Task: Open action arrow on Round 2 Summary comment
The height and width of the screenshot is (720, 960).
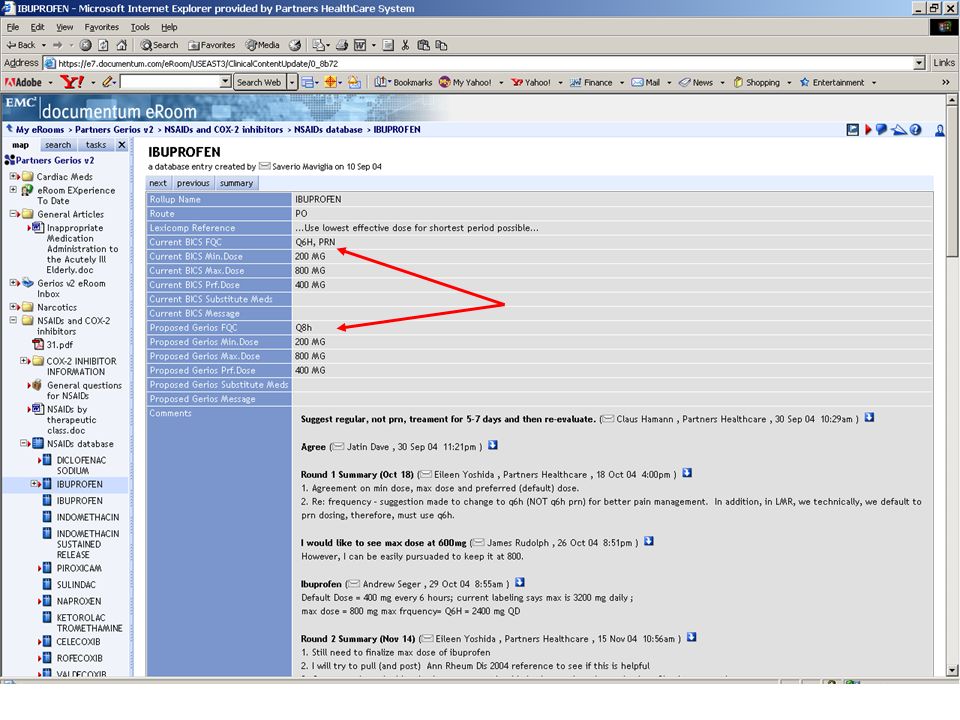Action: (691, 638)
